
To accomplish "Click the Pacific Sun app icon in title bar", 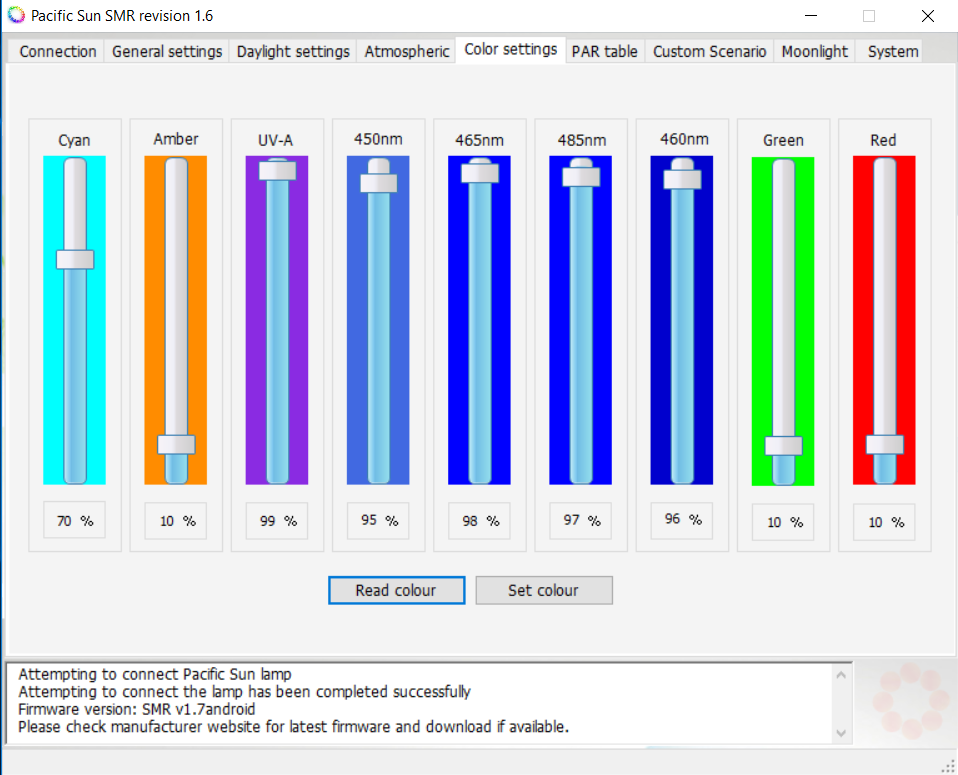I will pyautogui.click(x=16, y=15).
